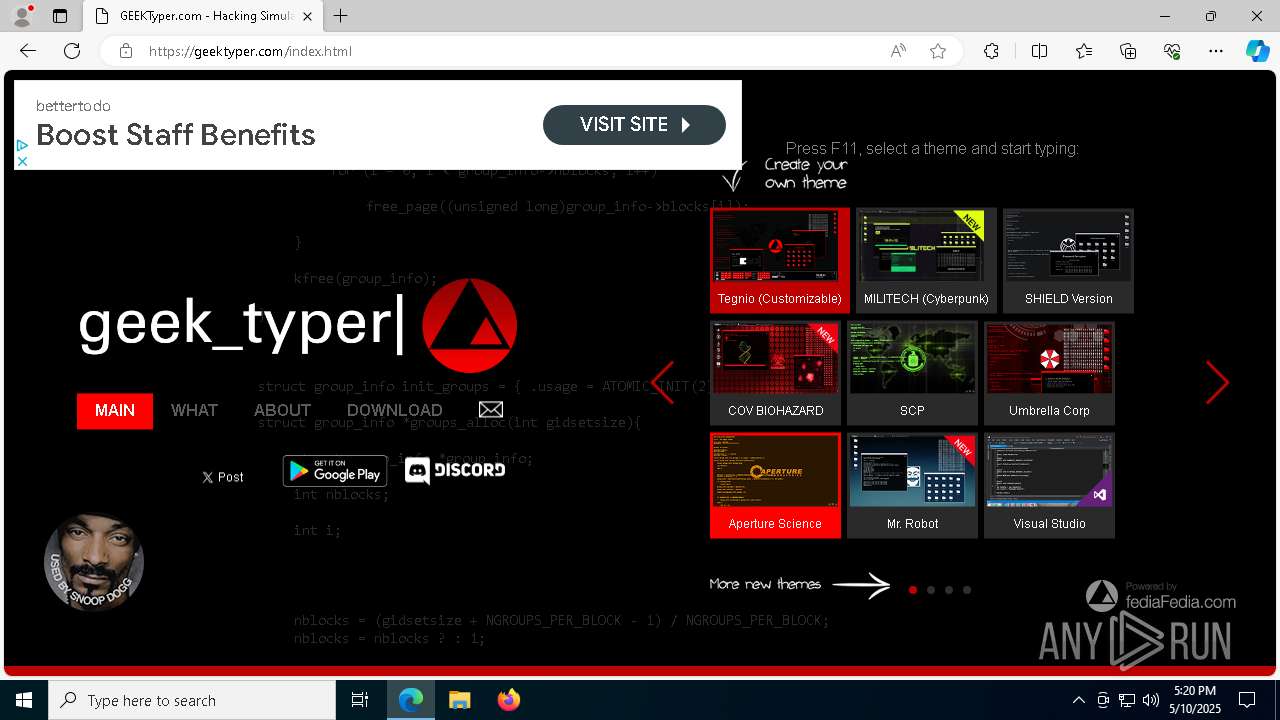Select the second theme pagination dot
Image resolution: width=1280 pixels, height=720 pixels.
point(931,590)
